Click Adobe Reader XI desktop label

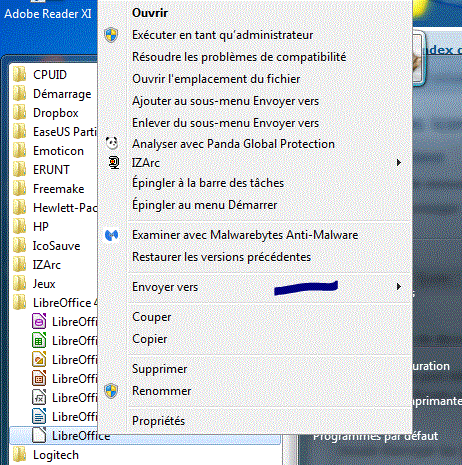(48, 14)
